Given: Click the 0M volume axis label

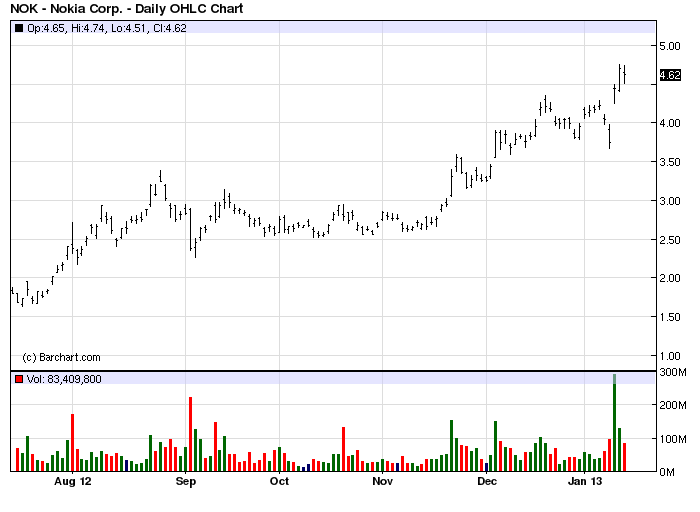Looking at the screenshot, I should pos(667,472).
